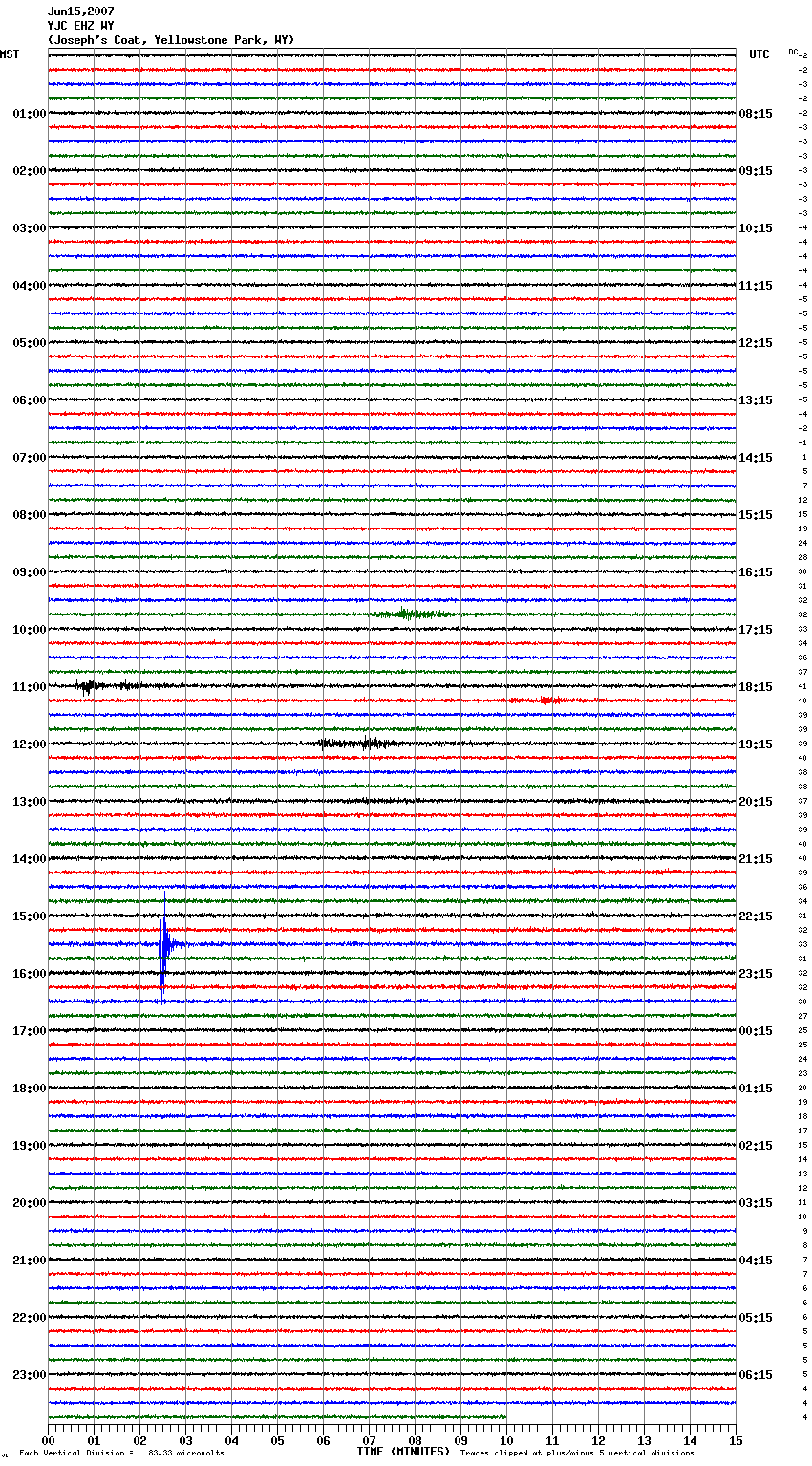812x1466 pixels.
Task: Select the "23:15" UTC time label
Action: (x=756, y=974)
